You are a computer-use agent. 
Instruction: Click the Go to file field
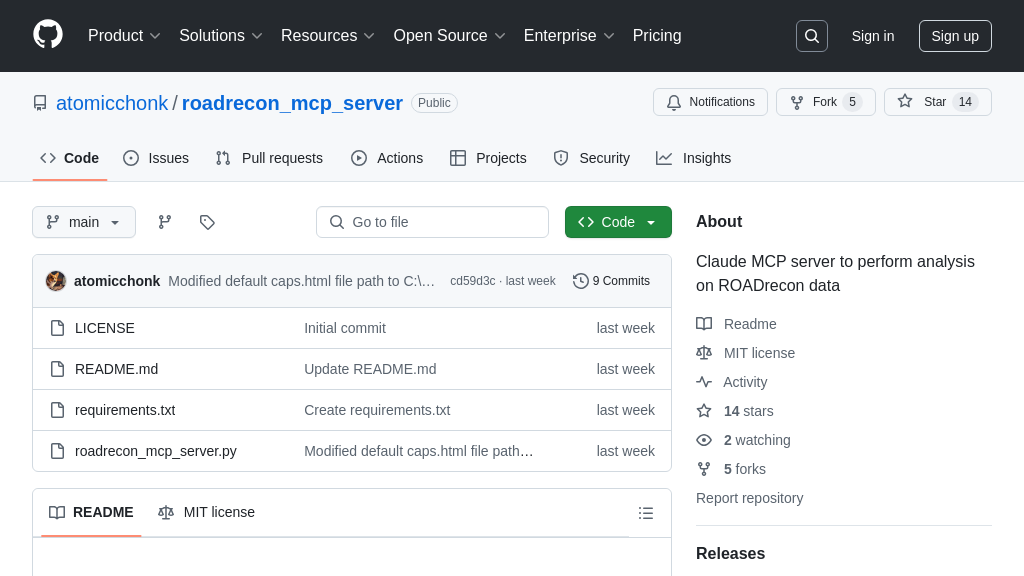point(432,222)
